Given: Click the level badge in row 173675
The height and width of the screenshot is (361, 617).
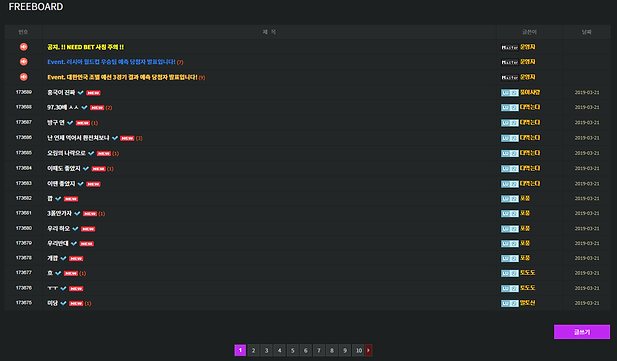Looking at the screenshot, I should coord(510,304).
